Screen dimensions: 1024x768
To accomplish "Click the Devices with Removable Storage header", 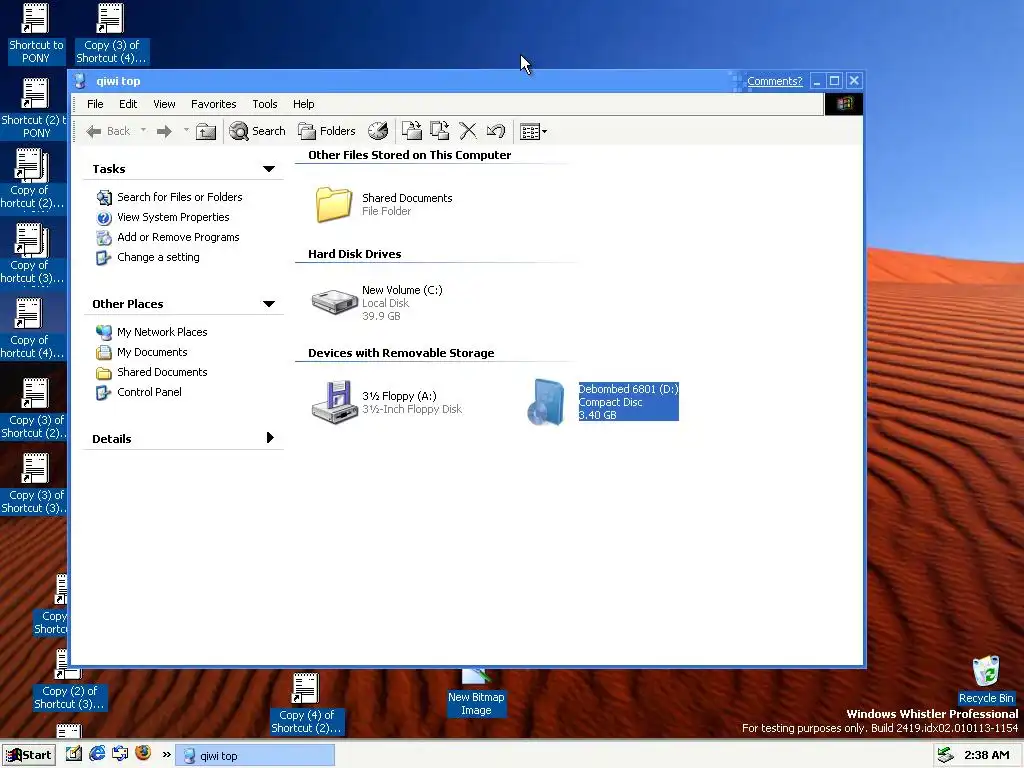I will click(401, 353).
